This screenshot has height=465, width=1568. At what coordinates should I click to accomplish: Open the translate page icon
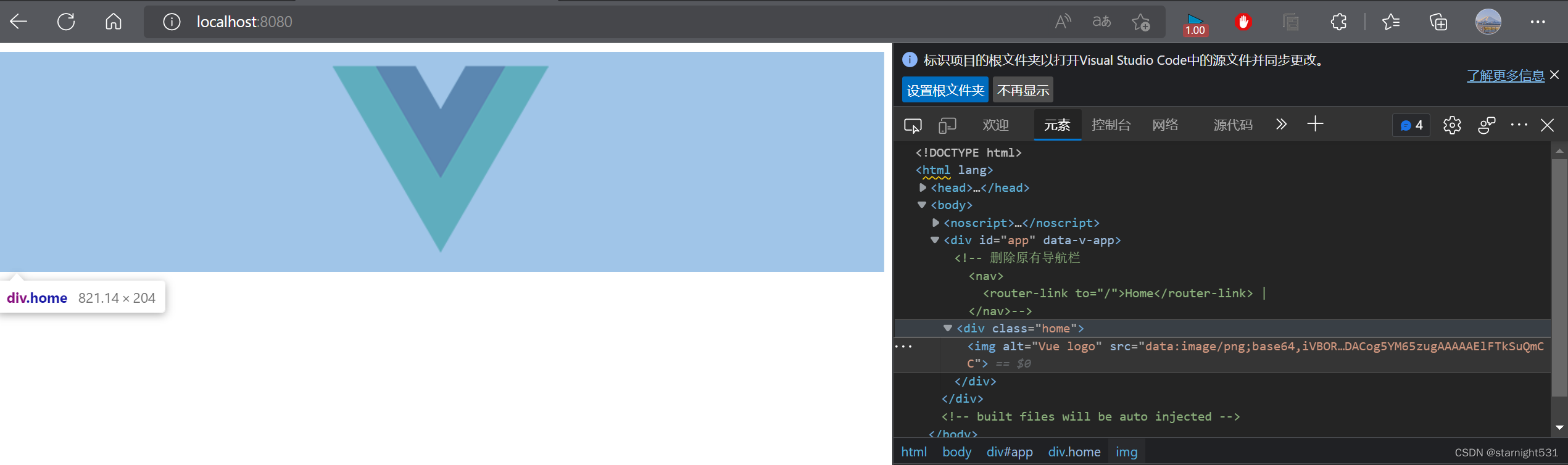pyautogui.click(x=1101, y=22)
